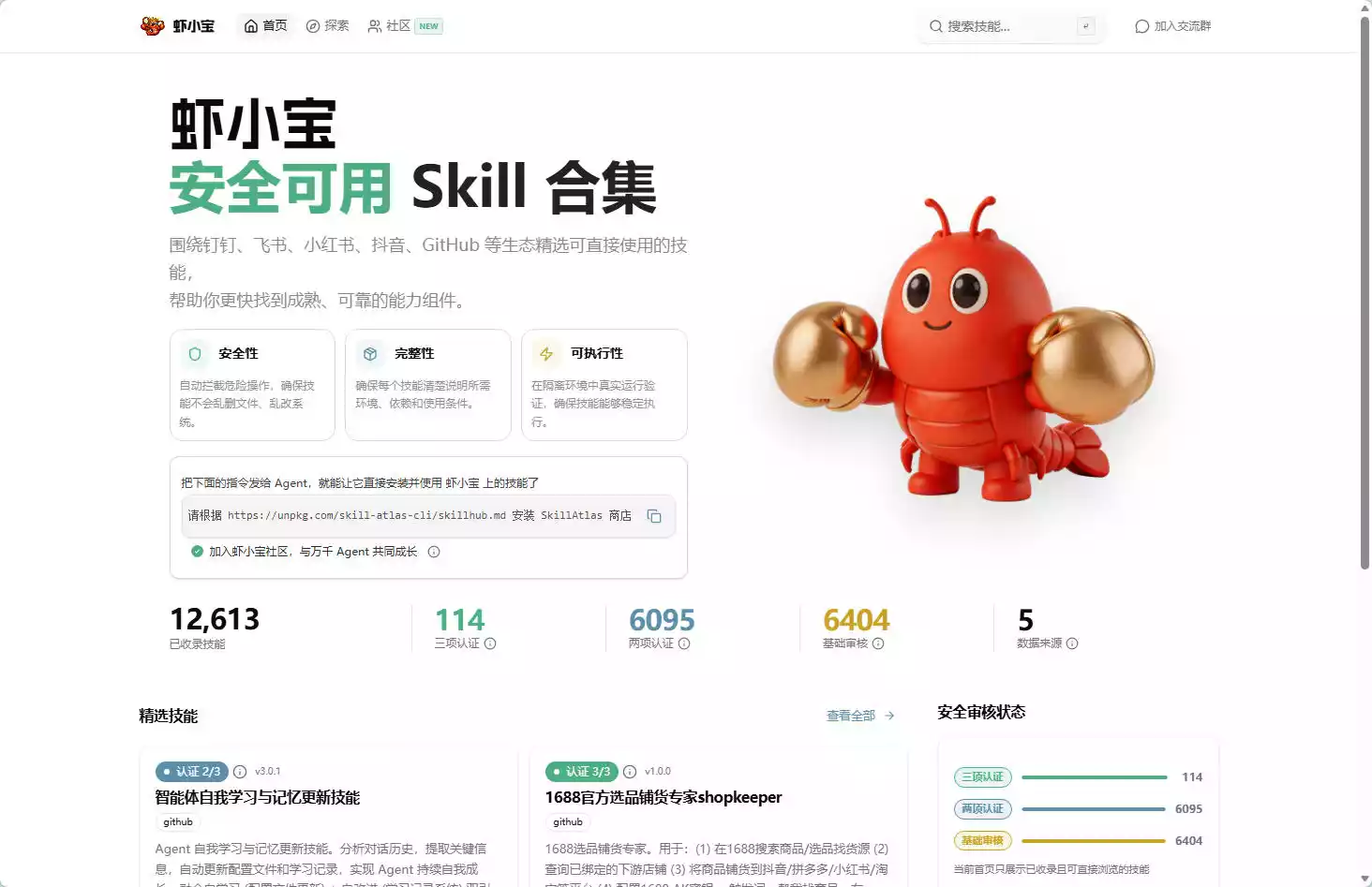Open the 社区 community nav item
This screenshot has height=887, width=1372.
click(389, 26)
